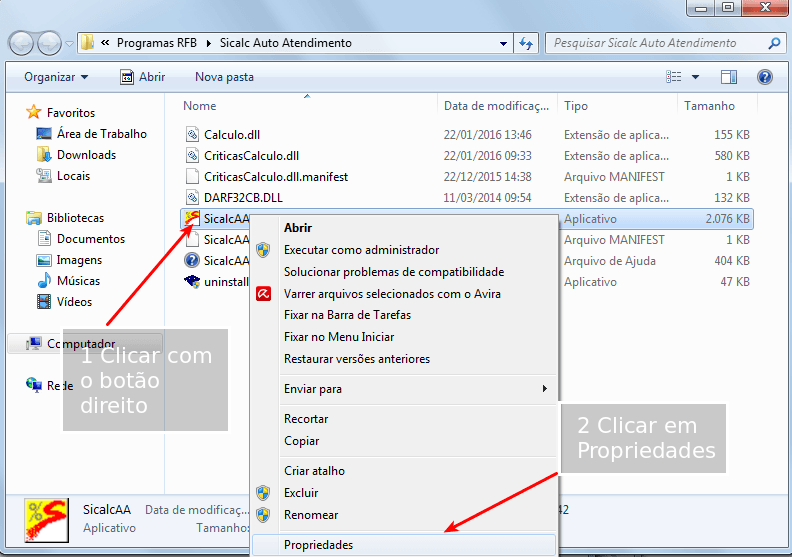This screenshot has height=557, width=792.
Task: Select Rede network icon in navigation pane
Action: click(x=34, y=385)
